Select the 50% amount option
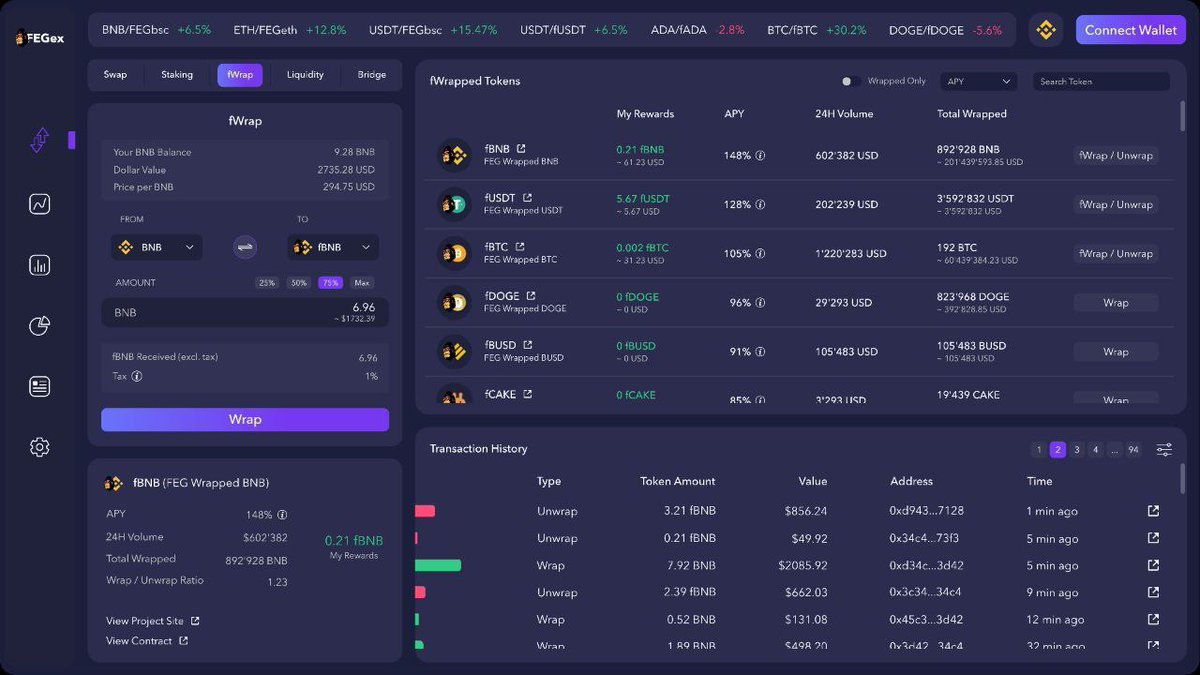The image size is (1200, 675). (x=299, y=283)
